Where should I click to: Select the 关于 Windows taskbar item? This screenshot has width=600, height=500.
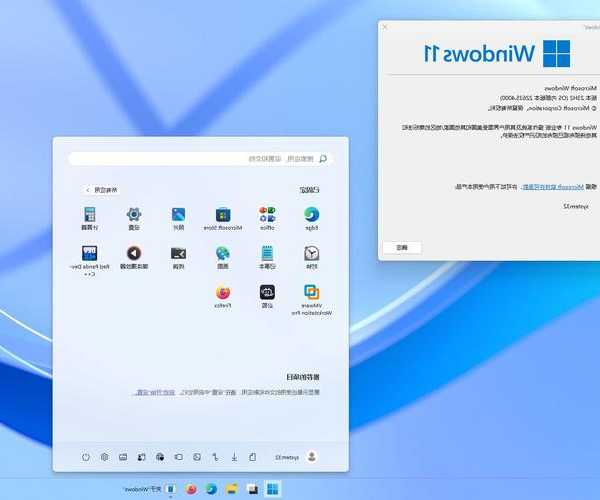(x=151, y=489)
